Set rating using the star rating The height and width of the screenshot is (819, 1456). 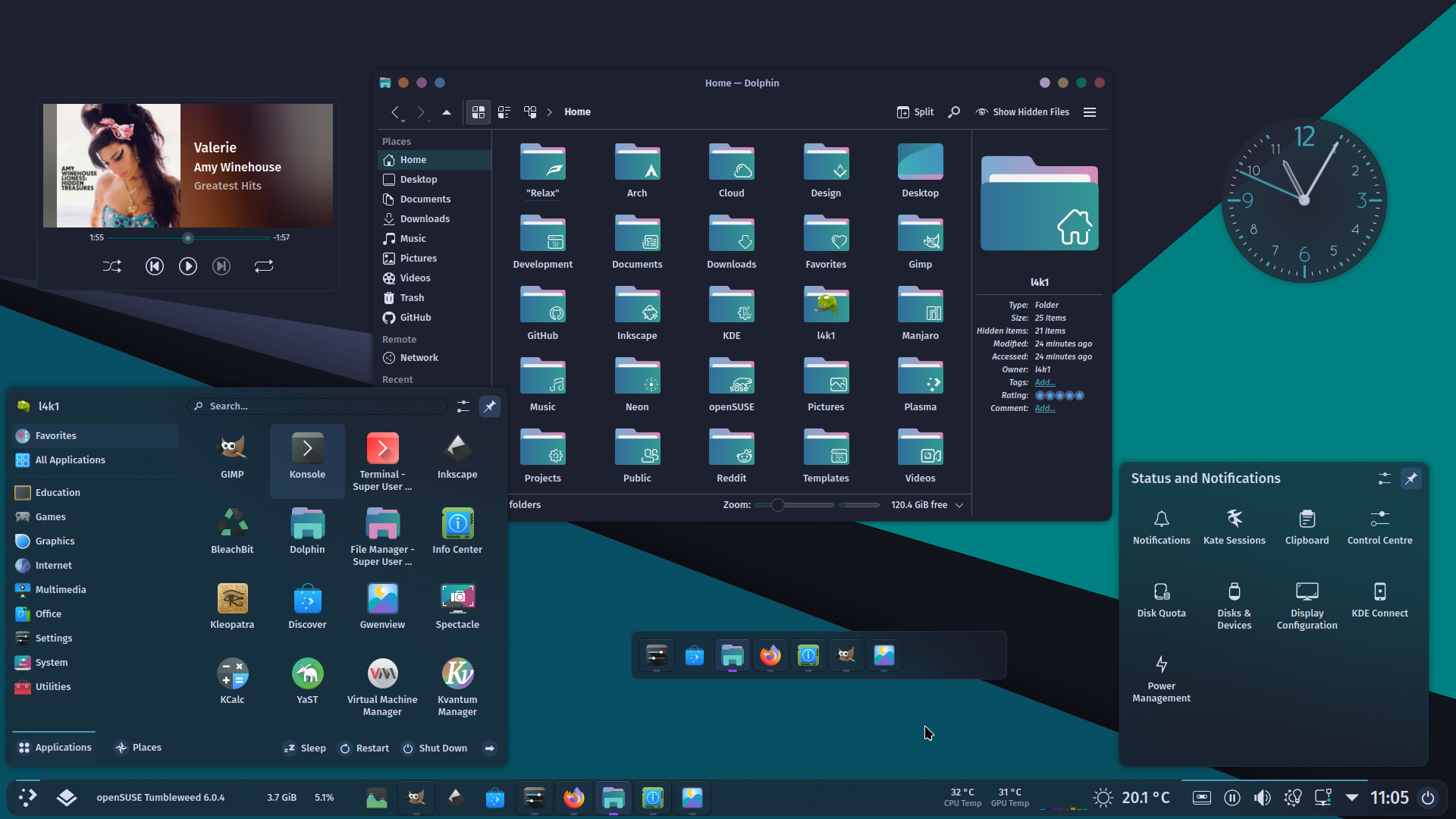click(x=1059, y=396)
